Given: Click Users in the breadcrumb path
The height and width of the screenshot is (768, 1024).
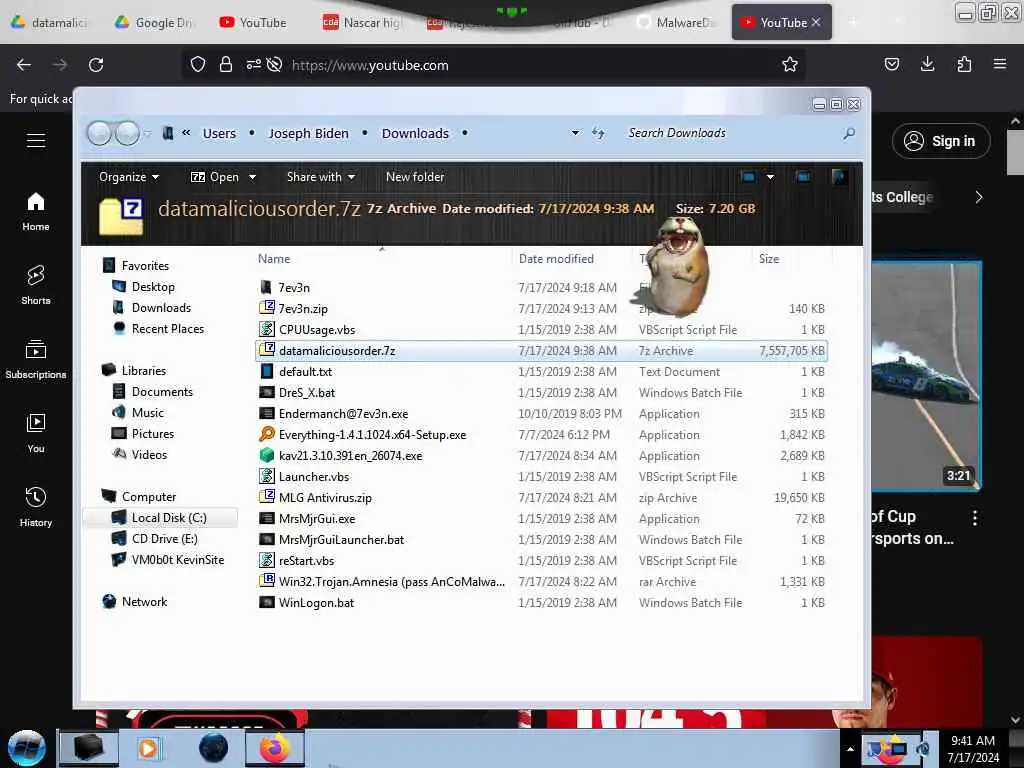Looking at the screenshot, I should (219, 133).
